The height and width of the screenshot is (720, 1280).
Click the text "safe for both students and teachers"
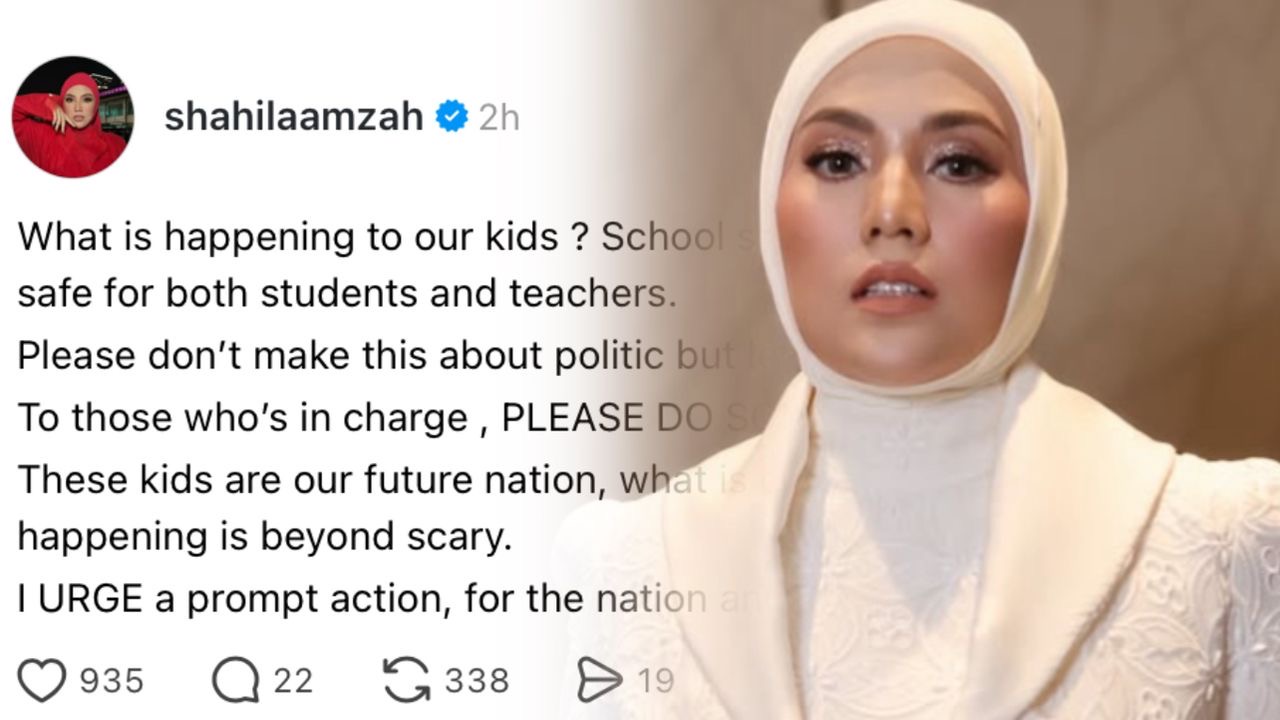point(342,294)
